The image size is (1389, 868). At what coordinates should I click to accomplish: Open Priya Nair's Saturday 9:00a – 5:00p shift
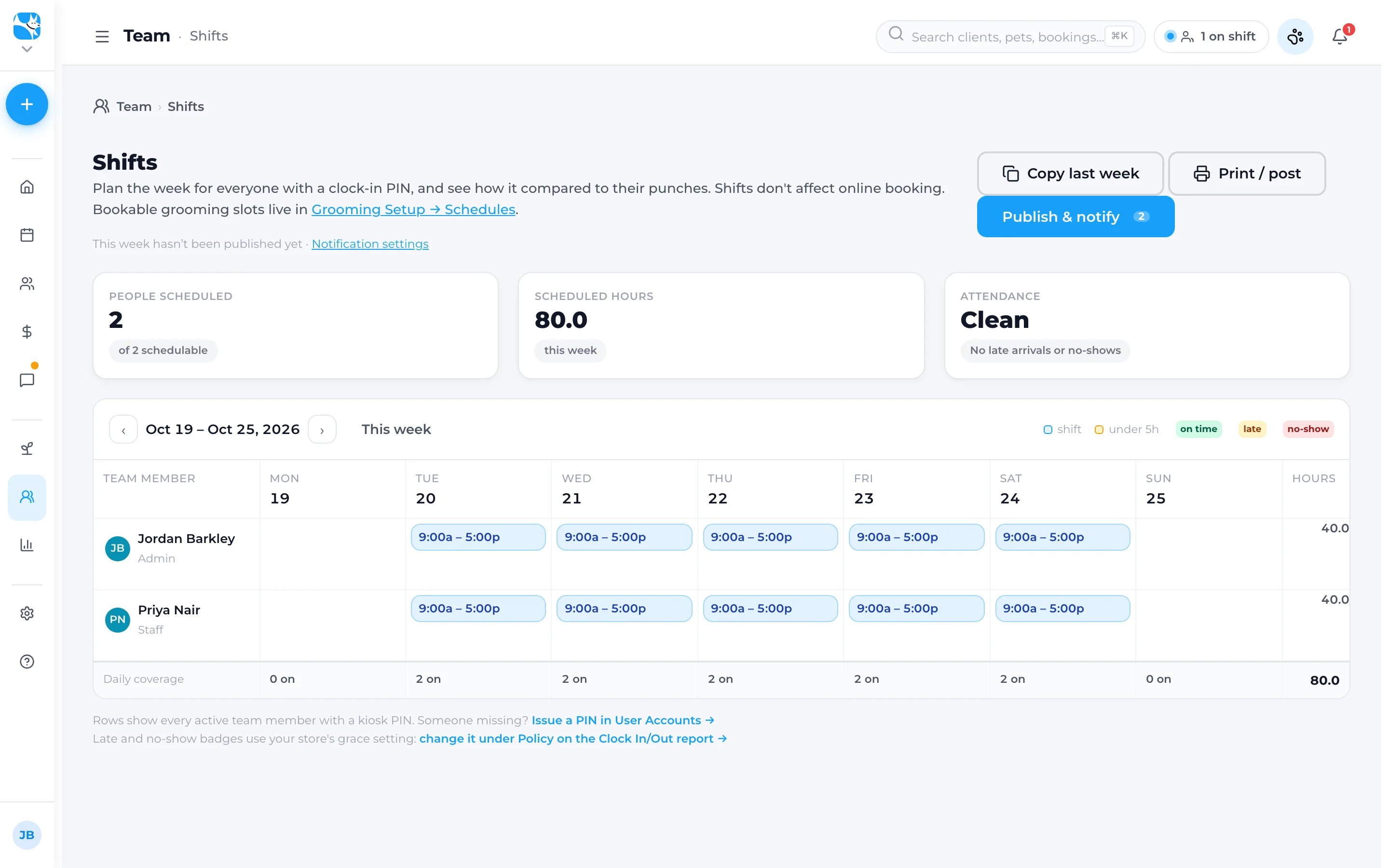(1062, 609)
